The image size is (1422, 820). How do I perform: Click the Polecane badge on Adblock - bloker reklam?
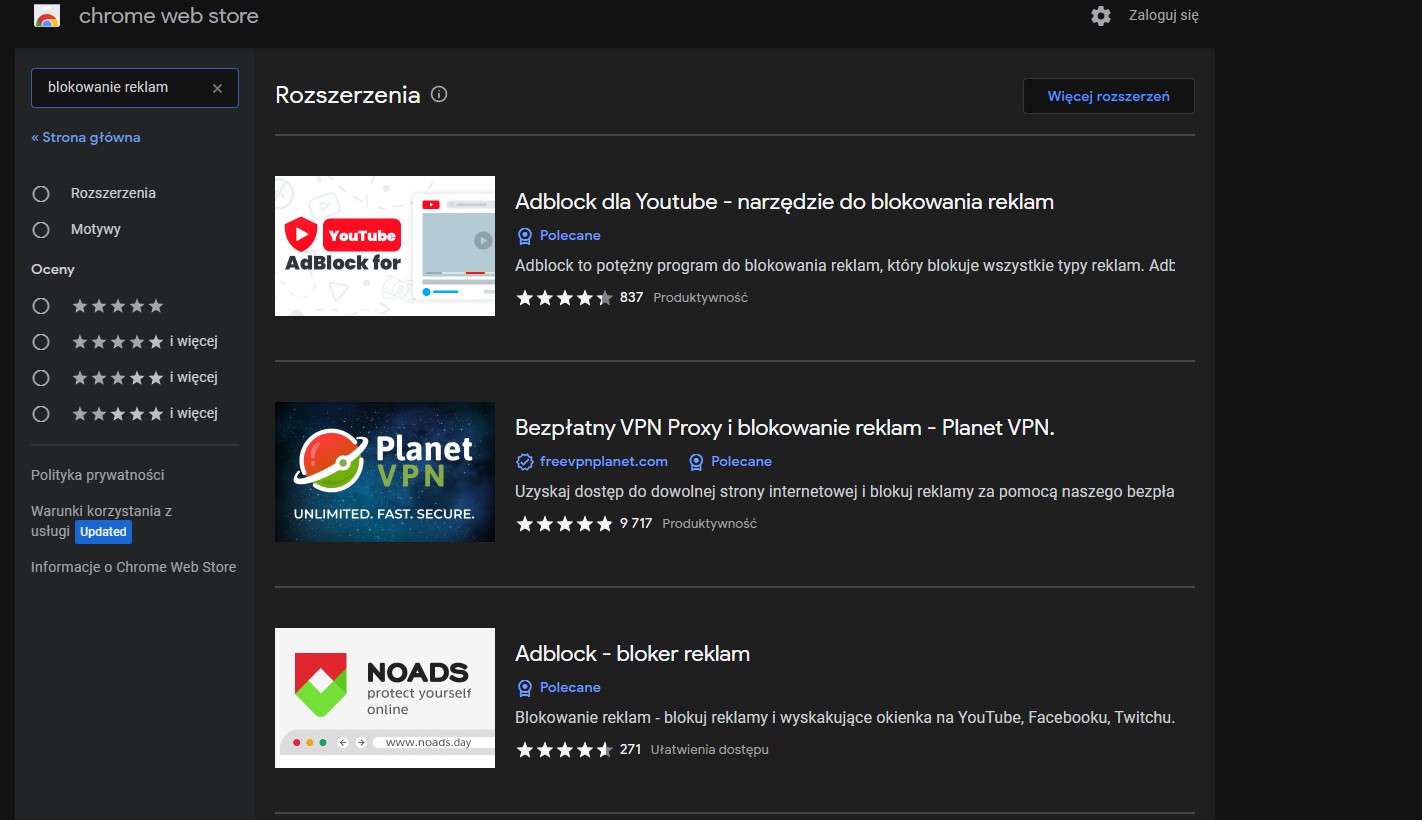pos(557,687)
